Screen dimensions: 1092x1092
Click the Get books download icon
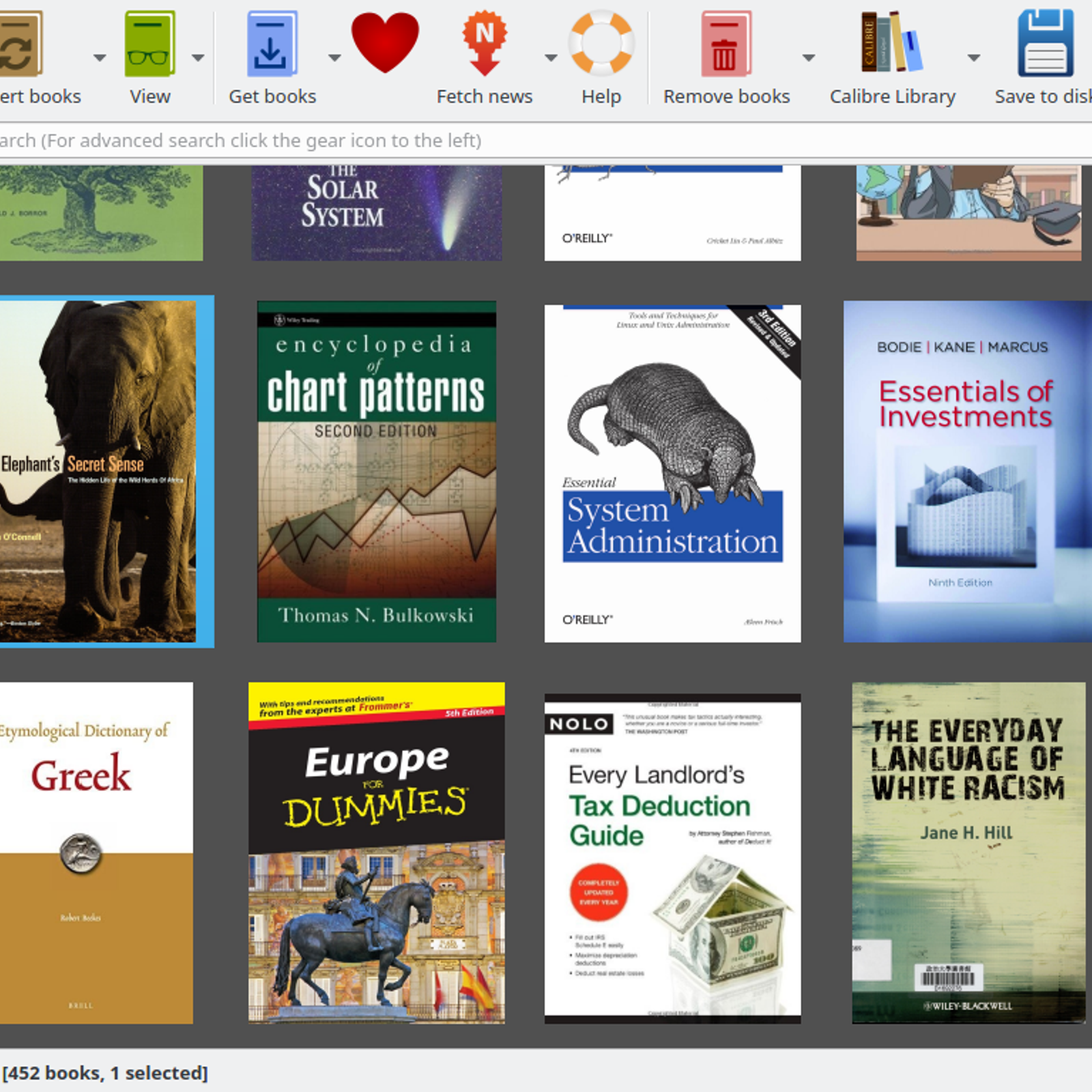pos(272,44)
